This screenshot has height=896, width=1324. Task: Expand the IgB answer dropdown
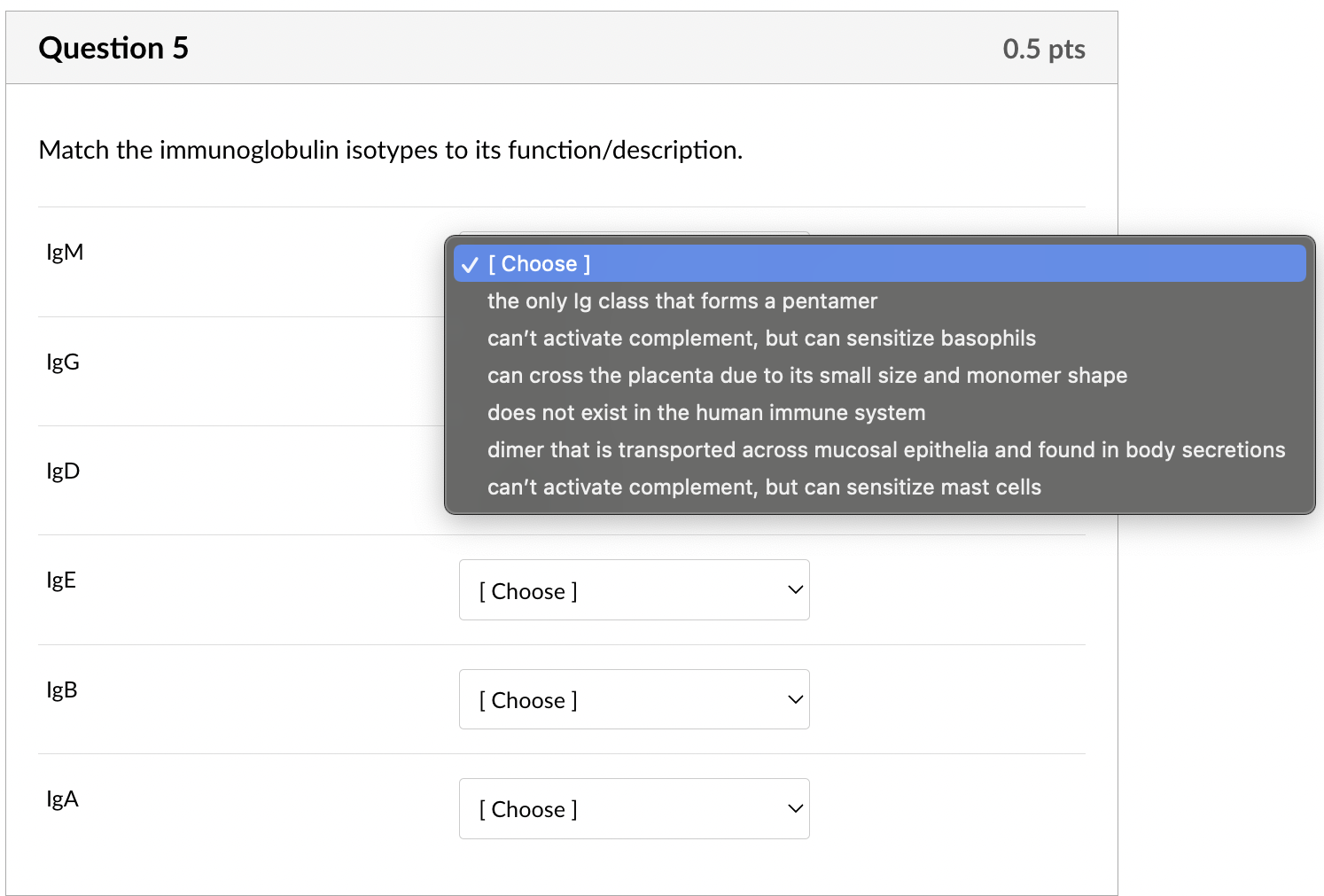[x=634, y=699]
